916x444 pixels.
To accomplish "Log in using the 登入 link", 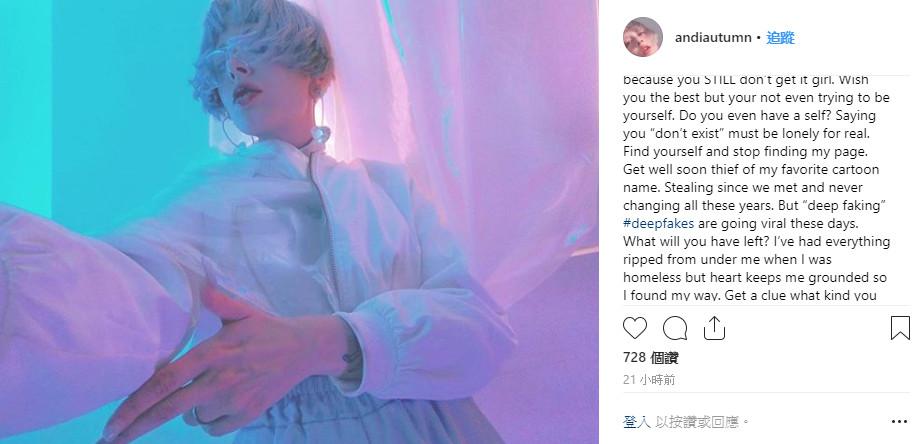I will 637,422.
